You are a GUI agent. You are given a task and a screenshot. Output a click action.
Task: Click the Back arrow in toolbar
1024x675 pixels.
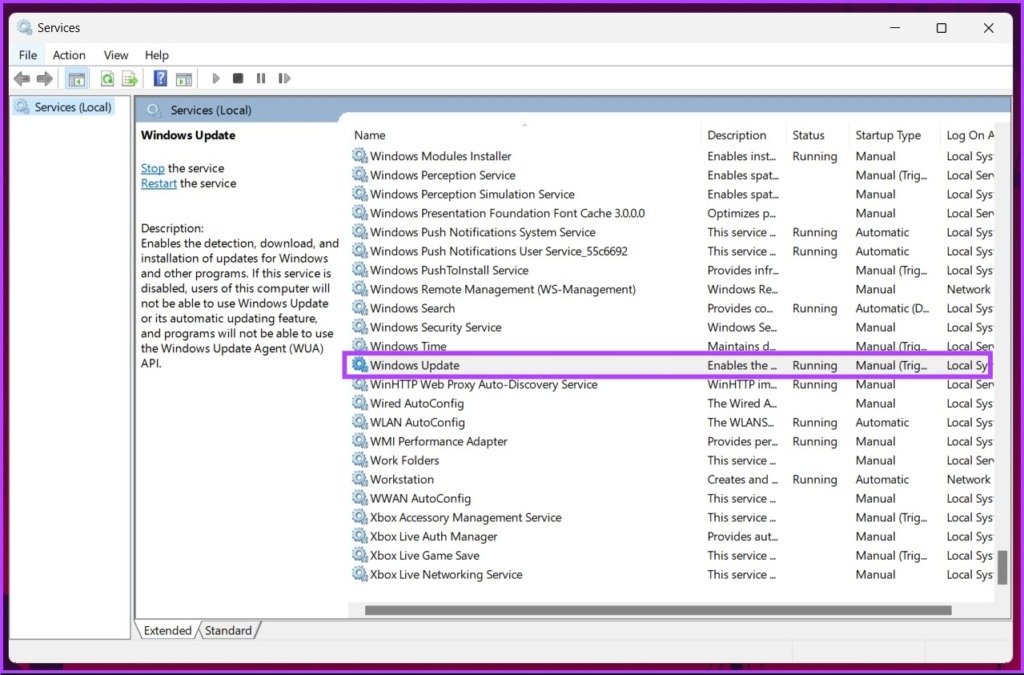click(x=22, y=79)
